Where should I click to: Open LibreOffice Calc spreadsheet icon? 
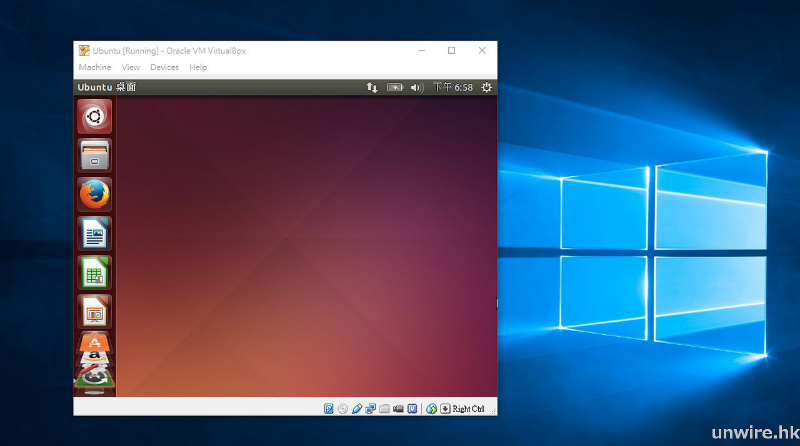[x=94, y=272]
